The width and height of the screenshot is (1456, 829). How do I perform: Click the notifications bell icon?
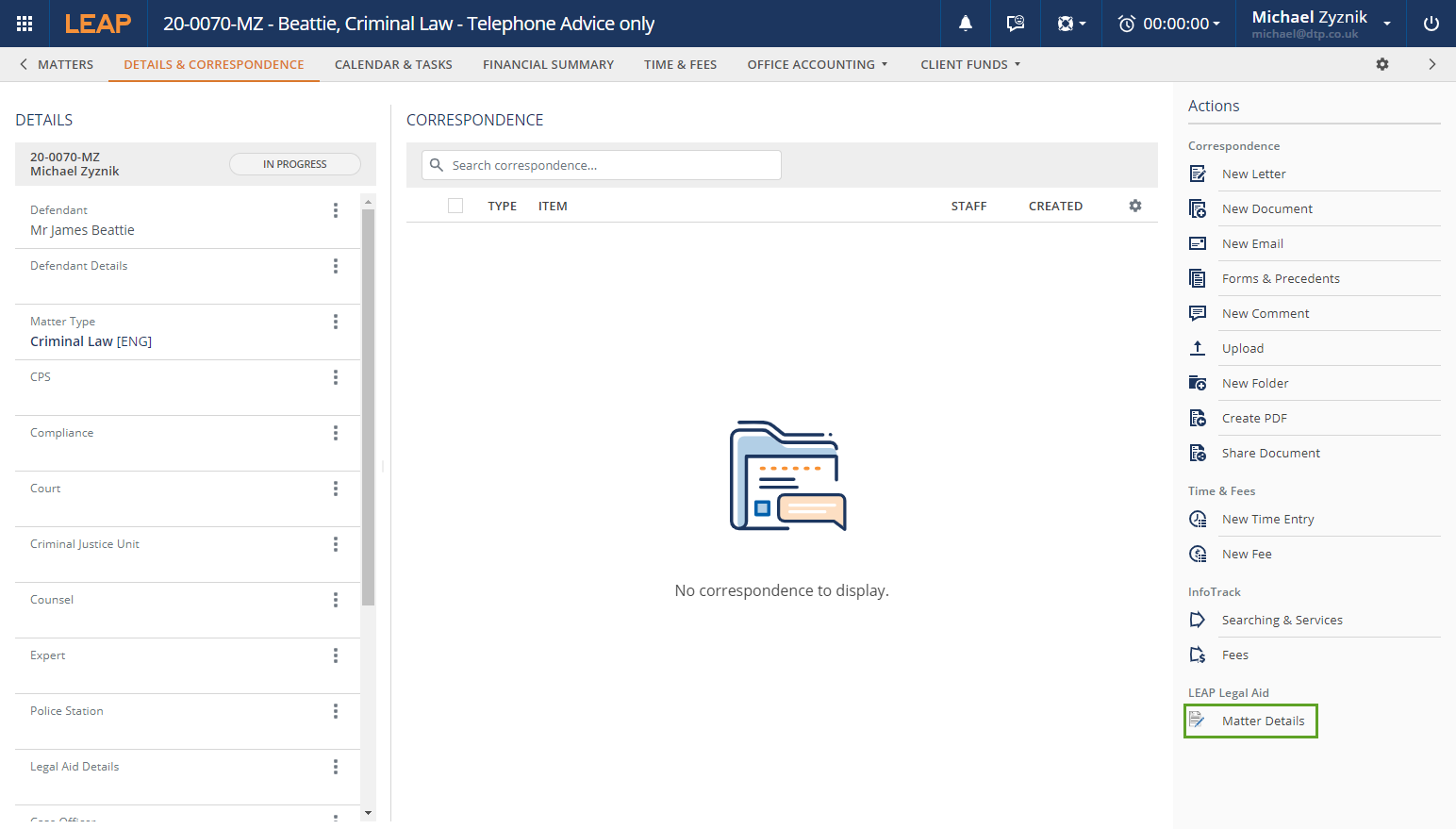tap(966, 24)
